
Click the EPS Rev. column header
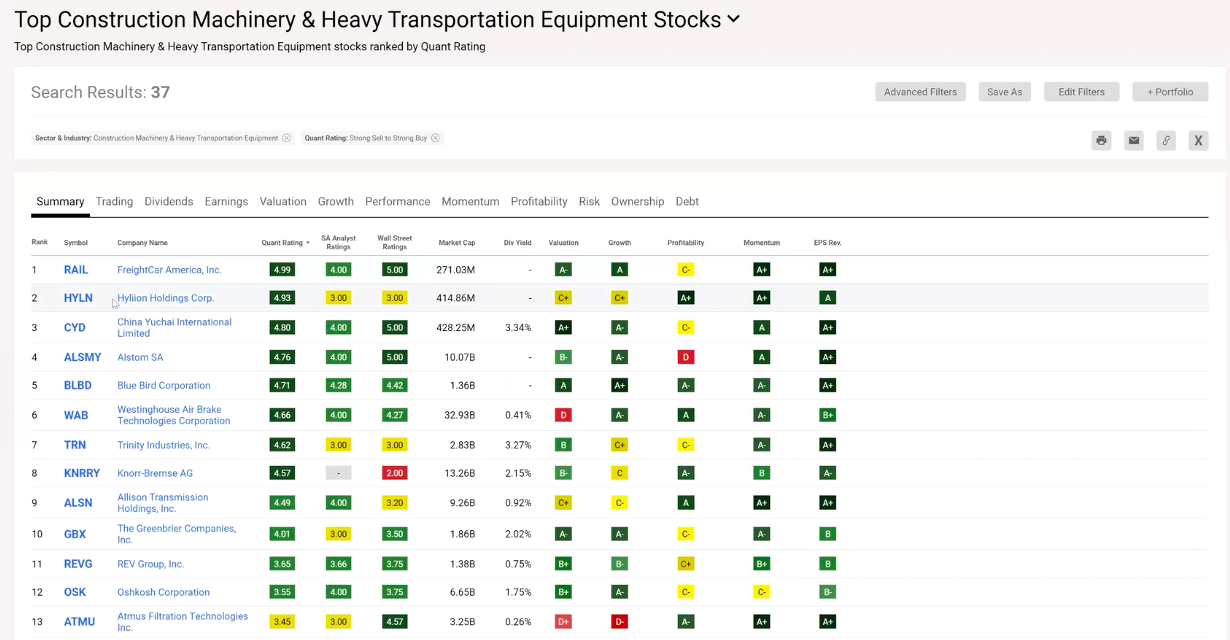827,242
